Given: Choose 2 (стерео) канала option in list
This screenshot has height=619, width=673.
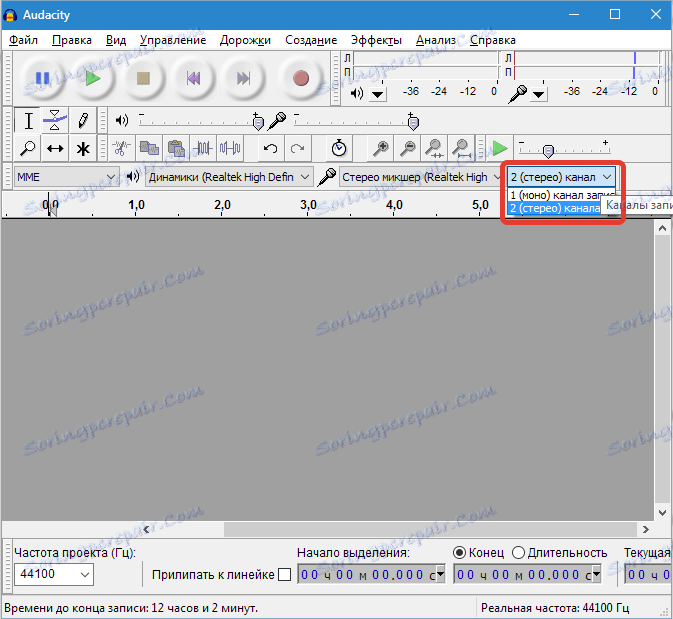Looking at the screenshot, I should tap(555, 208).
